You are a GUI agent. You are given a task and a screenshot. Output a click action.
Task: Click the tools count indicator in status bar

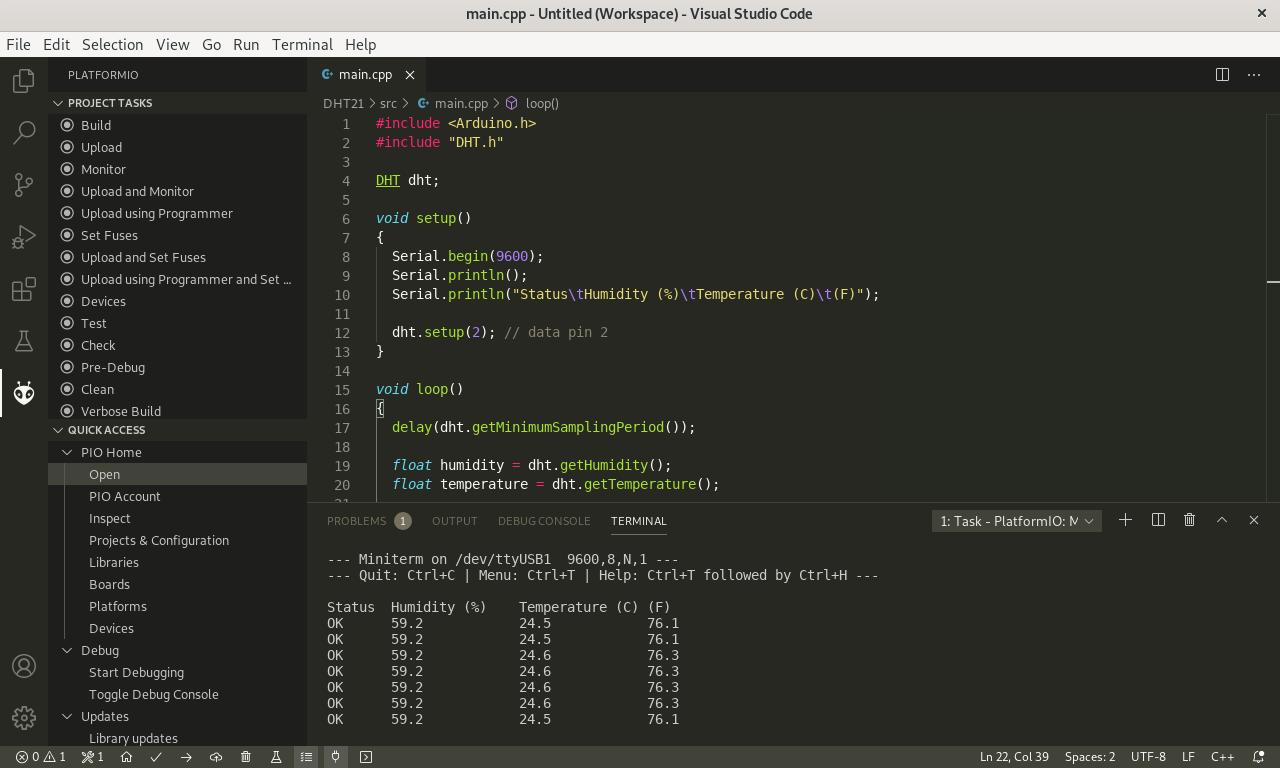tap(93, 757)
